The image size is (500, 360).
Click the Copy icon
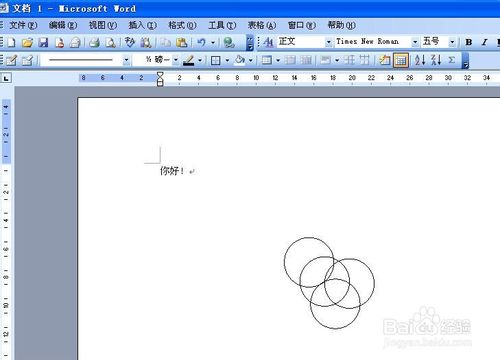166,42
